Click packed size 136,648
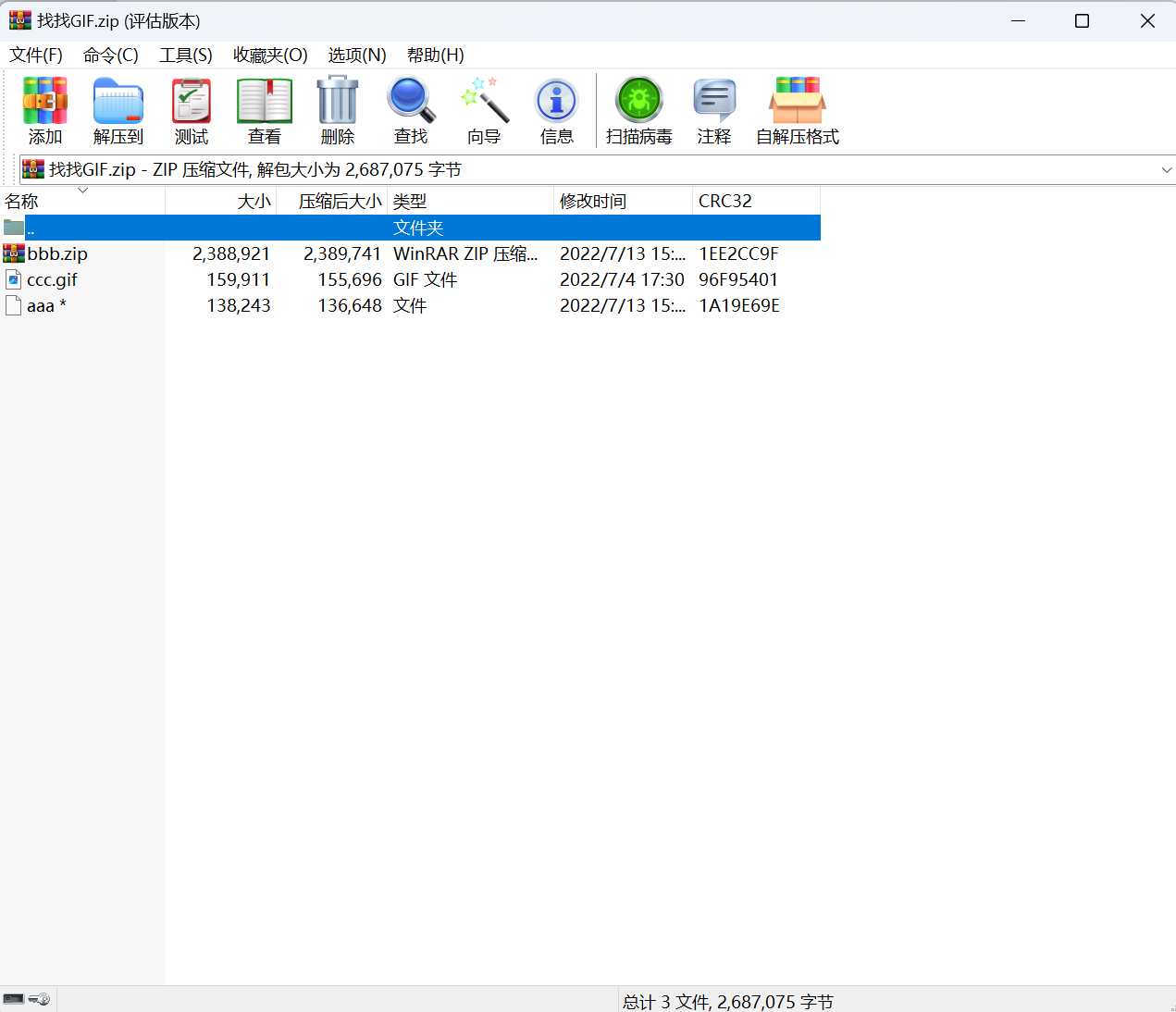 350,305
